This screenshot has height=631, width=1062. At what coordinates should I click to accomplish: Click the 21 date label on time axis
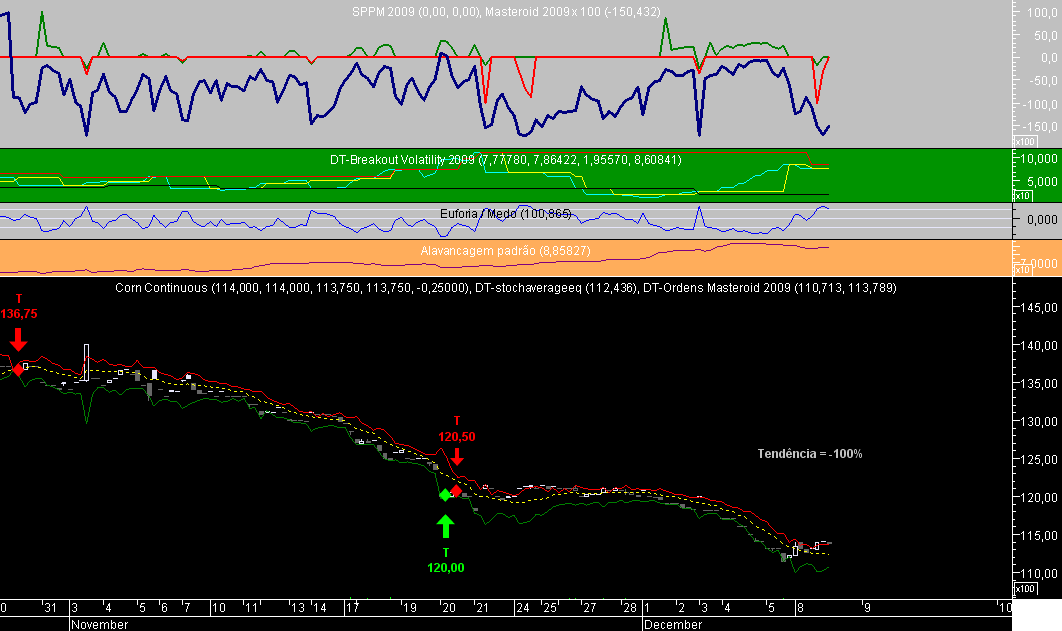(482, 608)
